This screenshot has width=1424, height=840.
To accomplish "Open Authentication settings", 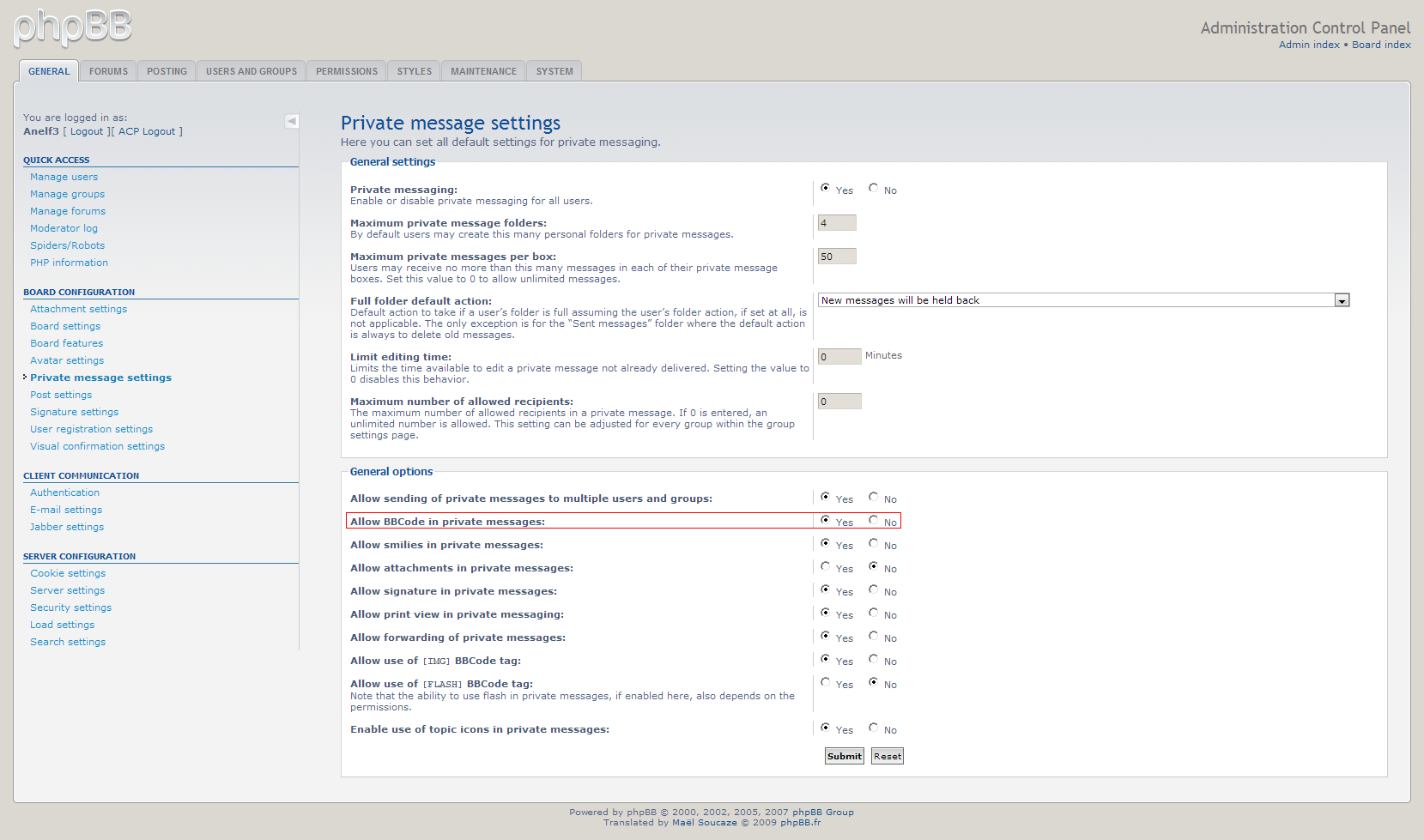I will tap(64, 493).
